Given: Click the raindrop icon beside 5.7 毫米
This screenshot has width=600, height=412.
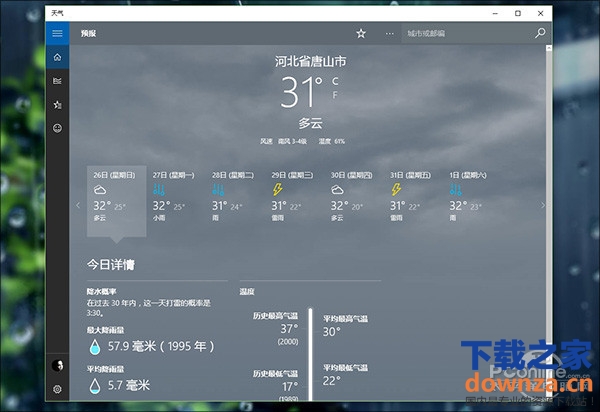Looking at the screenshot, I should point(95,386).
